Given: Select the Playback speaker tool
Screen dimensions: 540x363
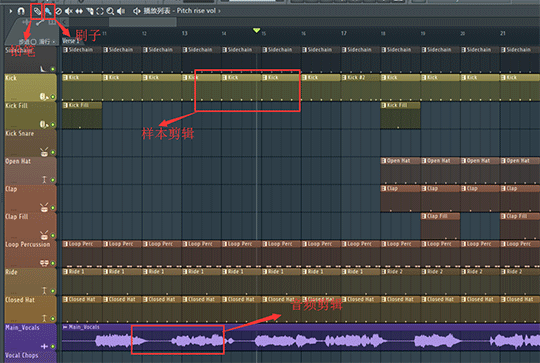Looking at the screenshot, I should coord(121,11).
